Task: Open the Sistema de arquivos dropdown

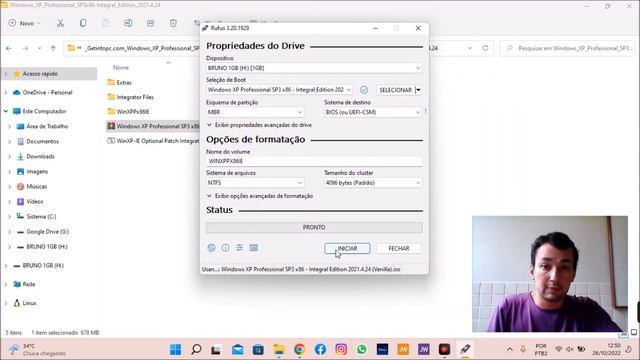Action: pyautogui.click(x=255, y=182)
